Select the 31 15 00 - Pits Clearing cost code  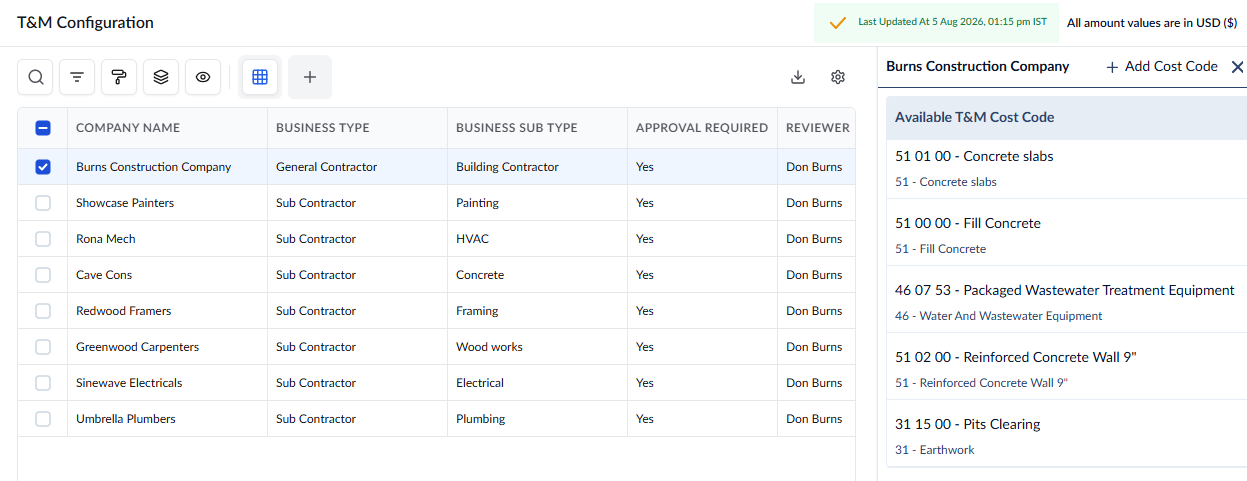point(1066,434)
